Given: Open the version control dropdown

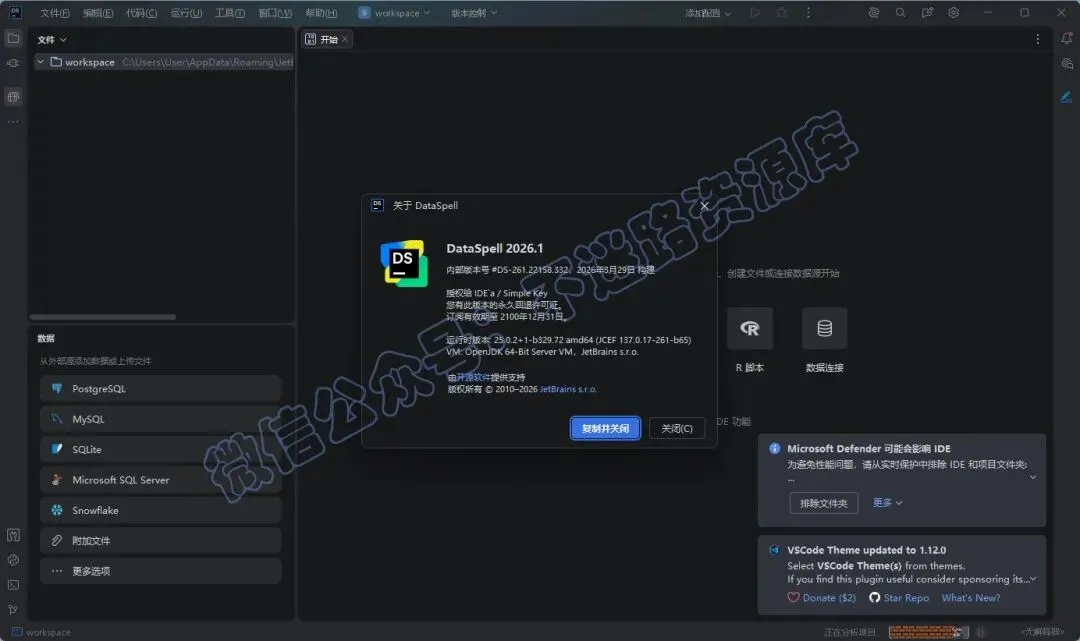Looking at the screenshot, I should pos(474,12).
